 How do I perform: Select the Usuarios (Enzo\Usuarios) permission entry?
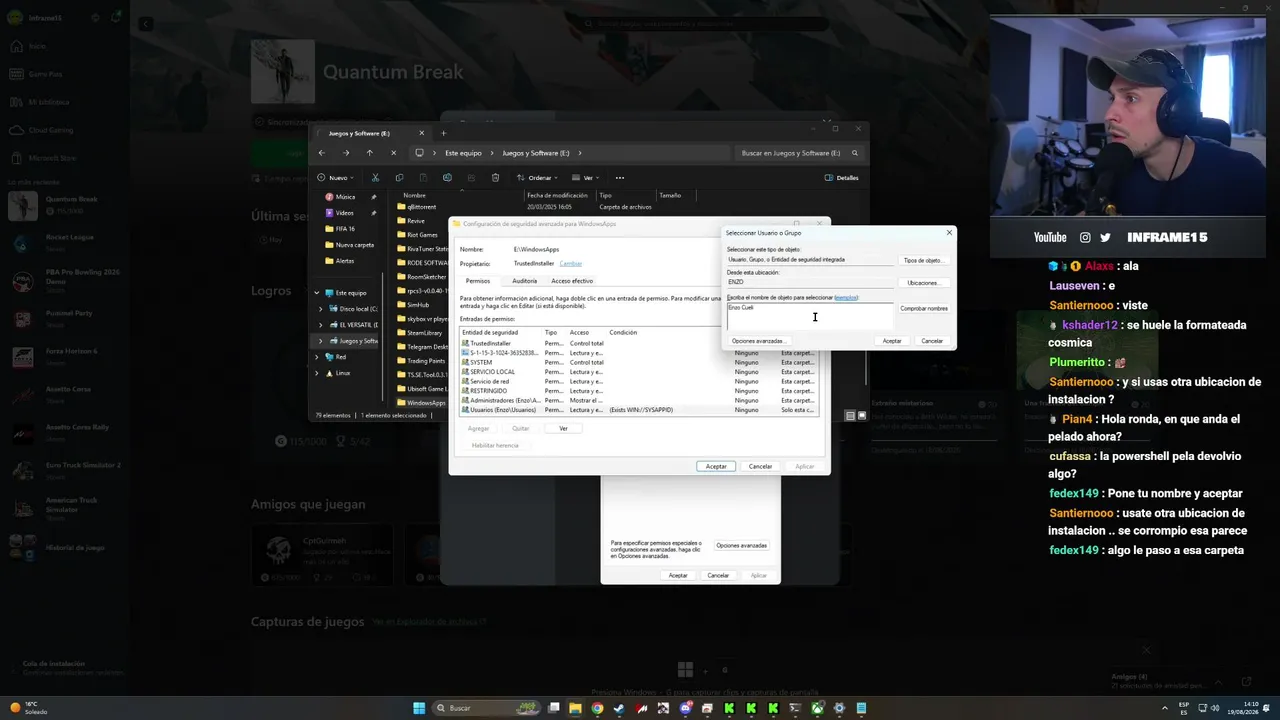(x=638, y=410)
